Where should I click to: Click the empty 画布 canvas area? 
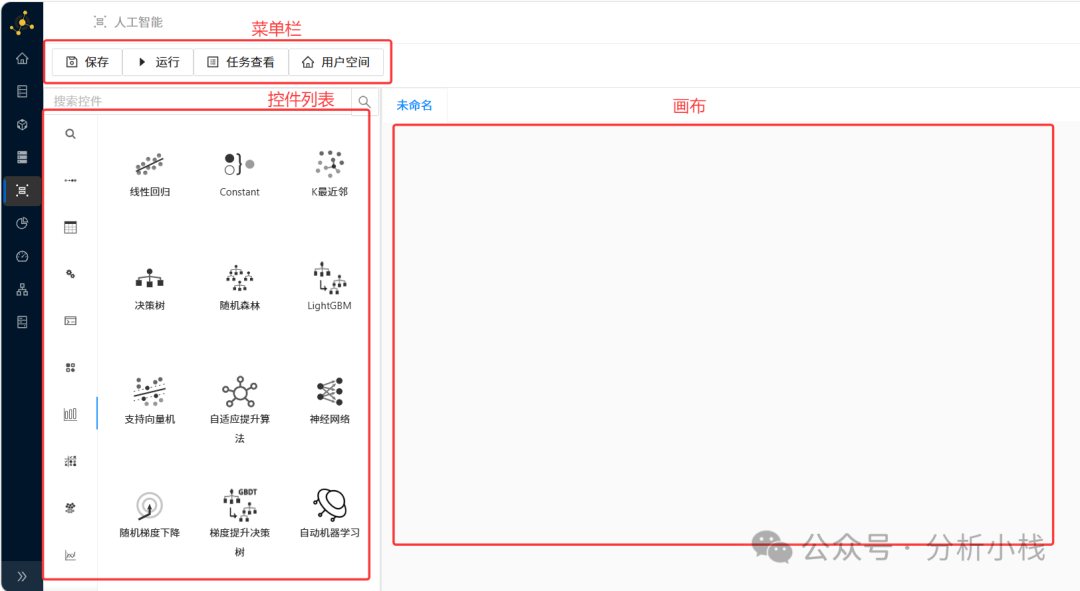pyautogui.click(x=723, y=335)
